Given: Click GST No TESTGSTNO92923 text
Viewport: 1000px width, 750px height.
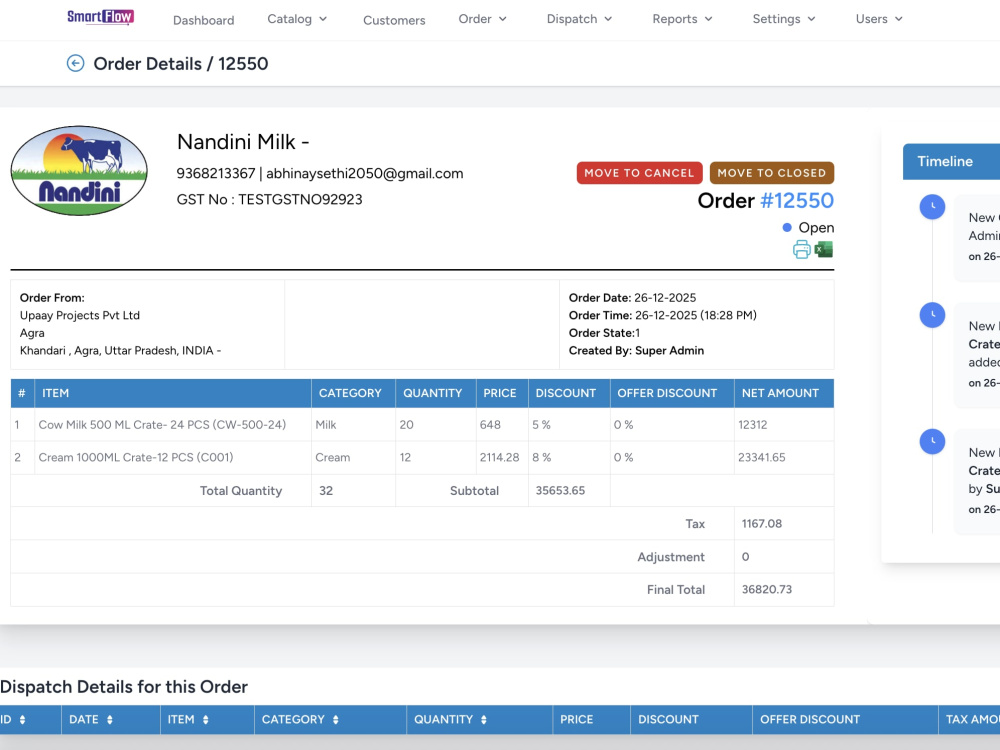Looking at the screenshot, I should [269, 200].
